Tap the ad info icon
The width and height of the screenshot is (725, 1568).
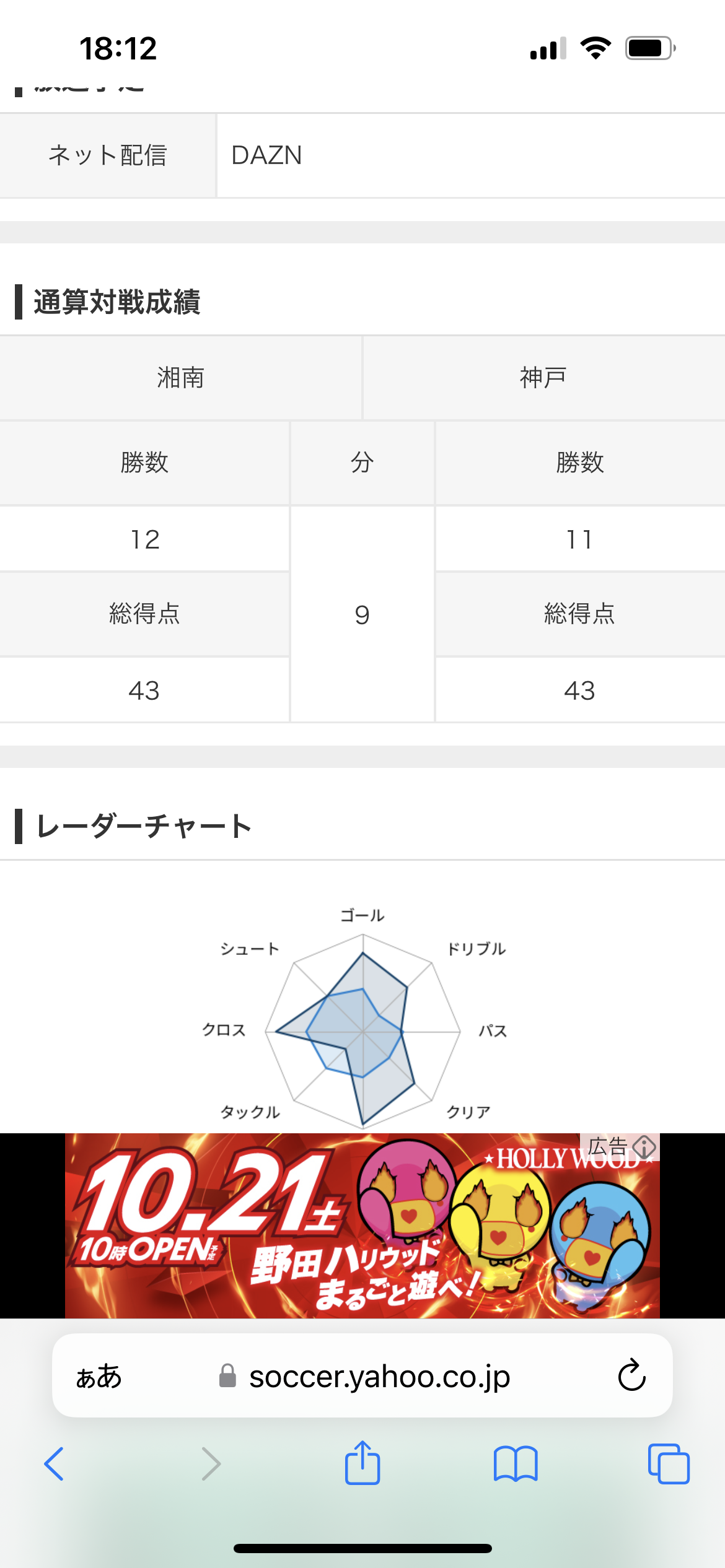[x=644, y=1147]
